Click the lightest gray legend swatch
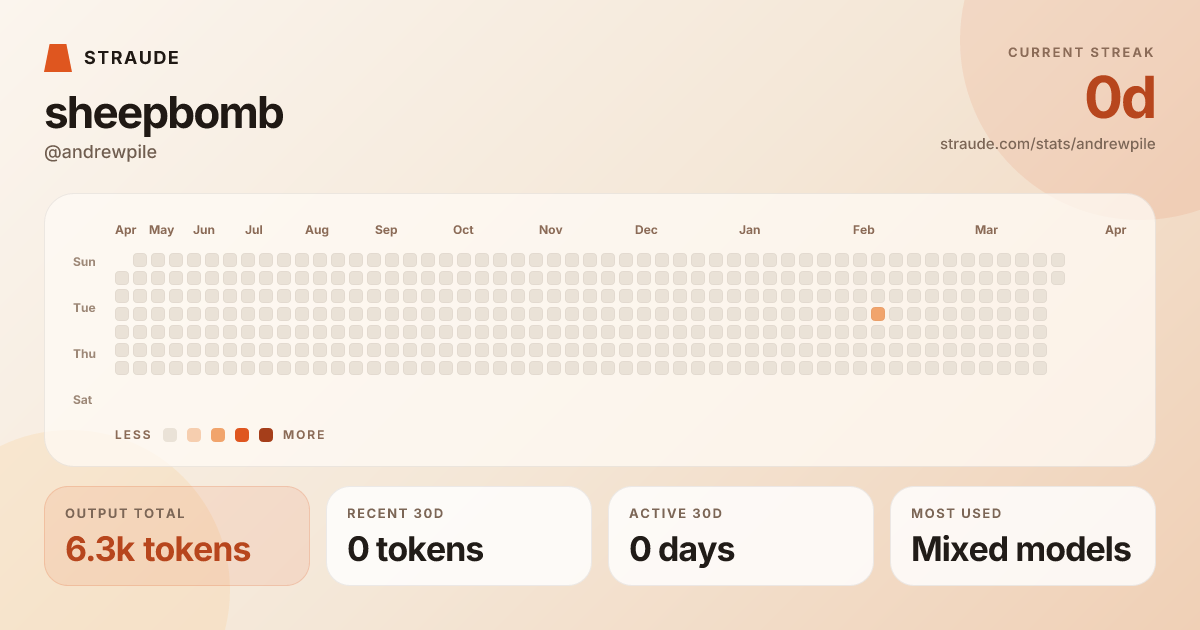 (x=170, y=435)
